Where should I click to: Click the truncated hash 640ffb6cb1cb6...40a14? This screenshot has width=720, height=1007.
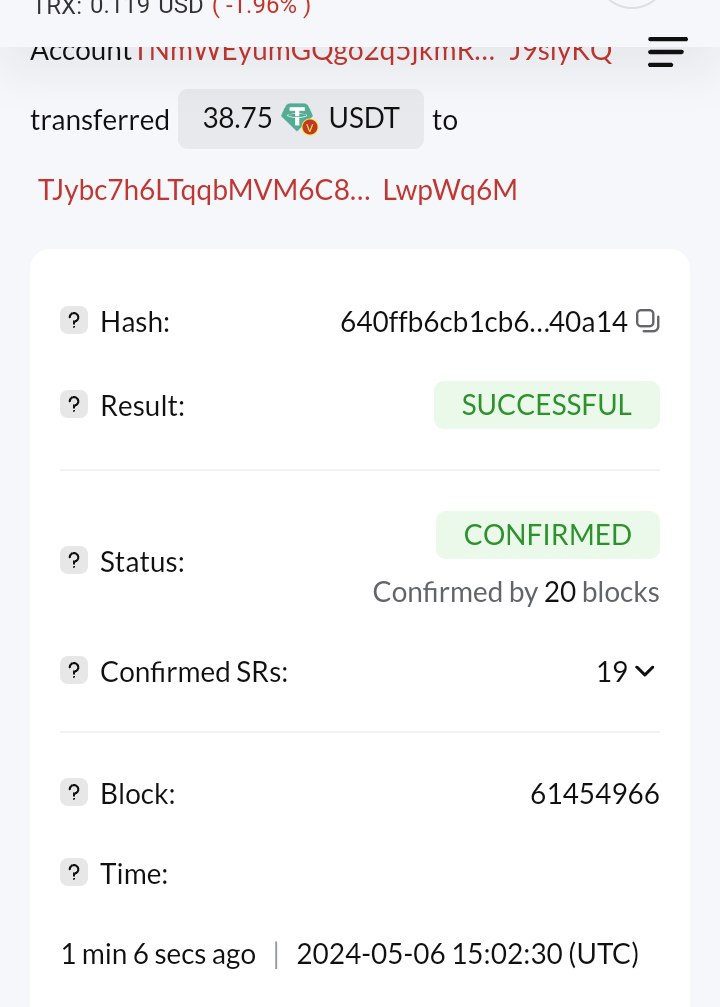pyautogui.click(x=483, y=321)
